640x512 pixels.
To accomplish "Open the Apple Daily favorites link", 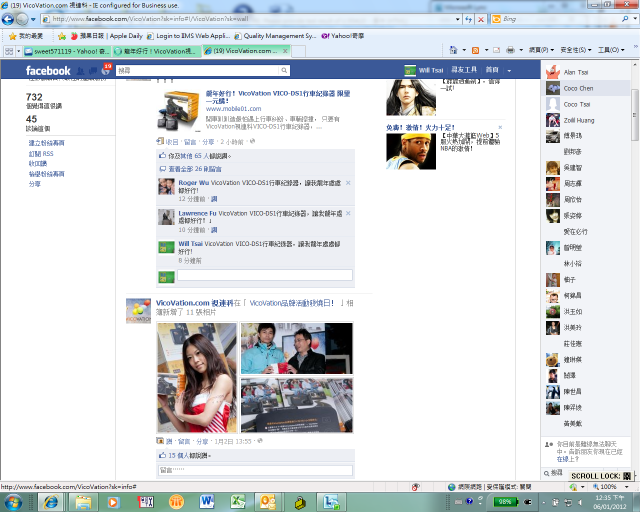I will (x=107, y=36).
